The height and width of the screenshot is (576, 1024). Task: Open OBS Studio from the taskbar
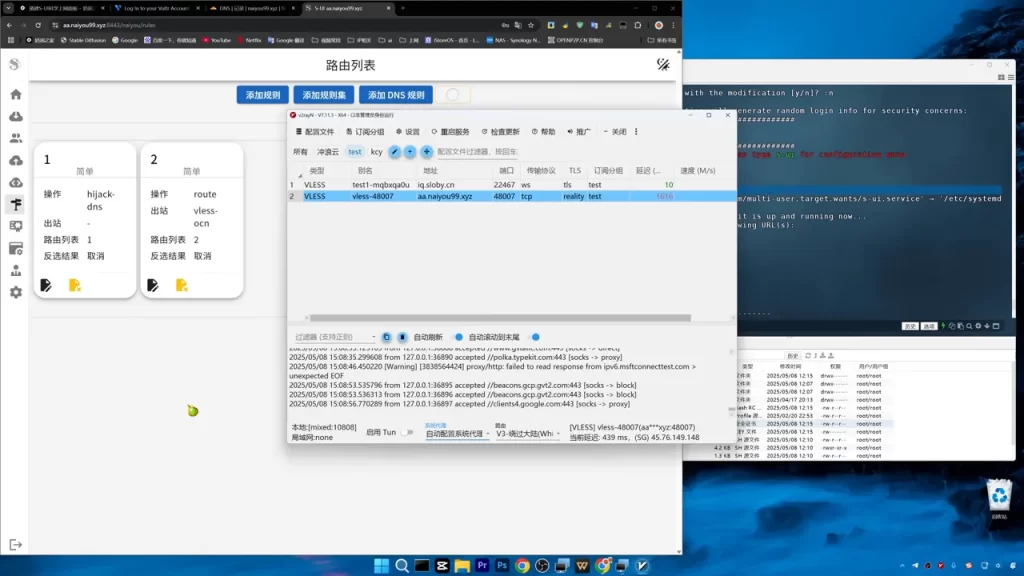point(542,566)
